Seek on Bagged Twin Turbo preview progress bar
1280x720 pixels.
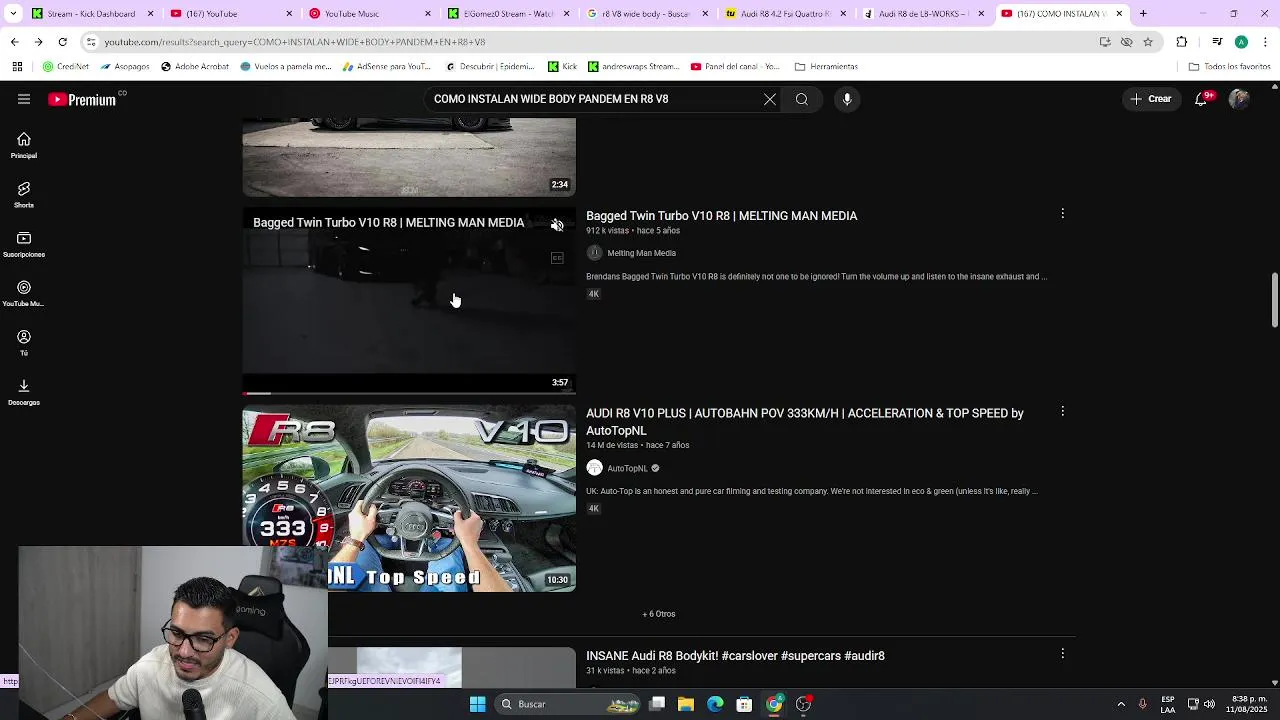coord(409,393)
